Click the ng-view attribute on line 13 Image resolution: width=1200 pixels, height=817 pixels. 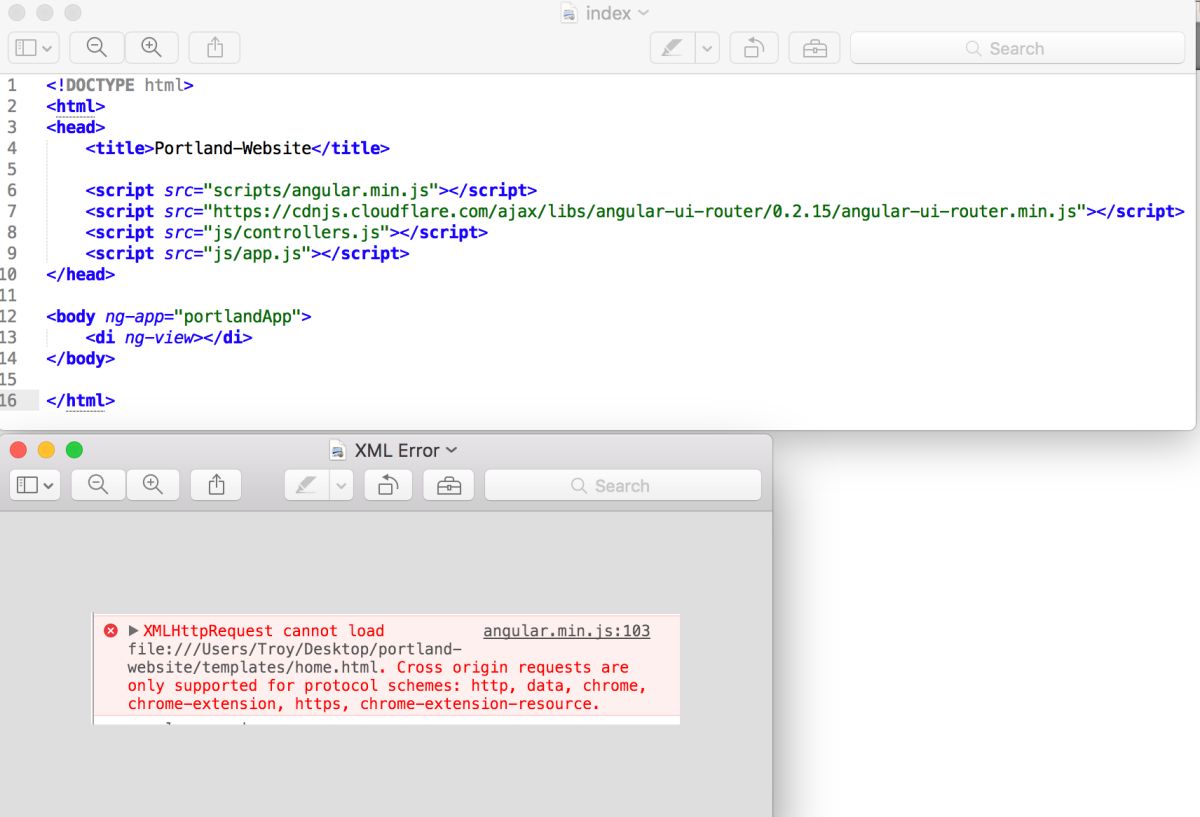point(159,337)
